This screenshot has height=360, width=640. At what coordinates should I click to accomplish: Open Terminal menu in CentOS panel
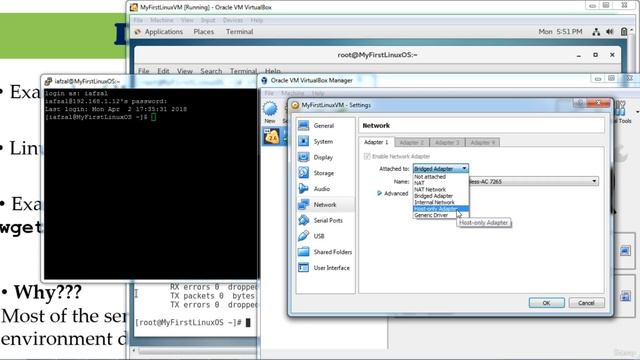click(240, 32)
